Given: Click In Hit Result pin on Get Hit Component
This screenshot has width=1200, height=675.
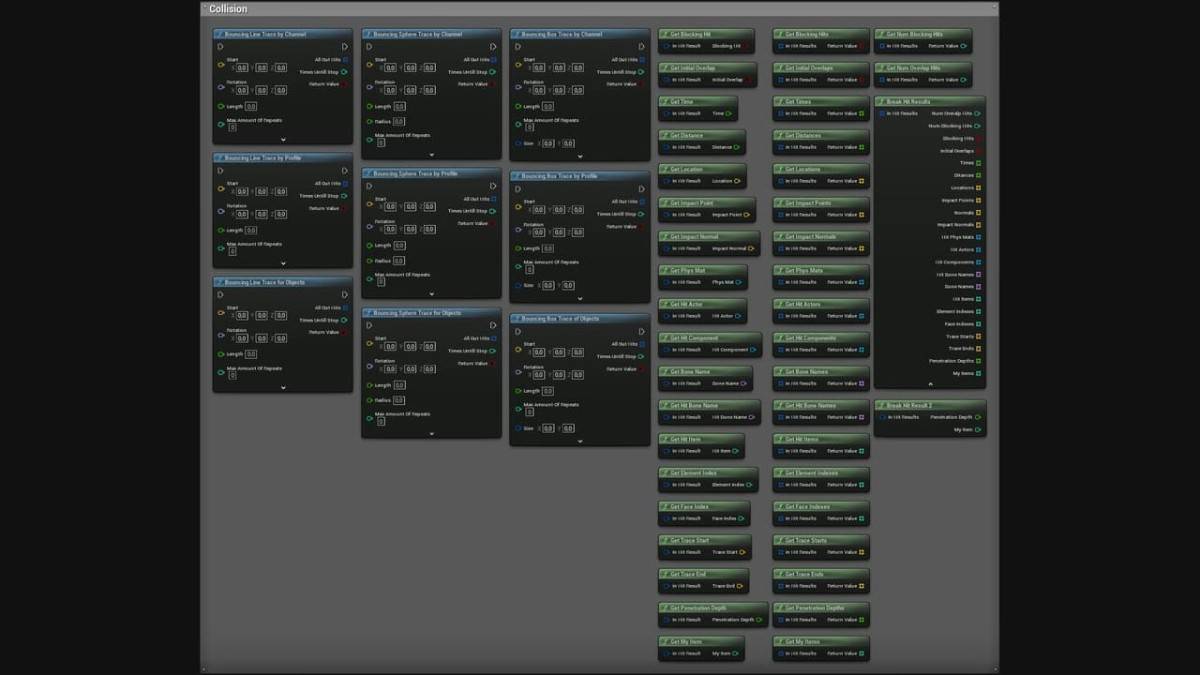Looking at the screenshot, I should pos(666,350).
